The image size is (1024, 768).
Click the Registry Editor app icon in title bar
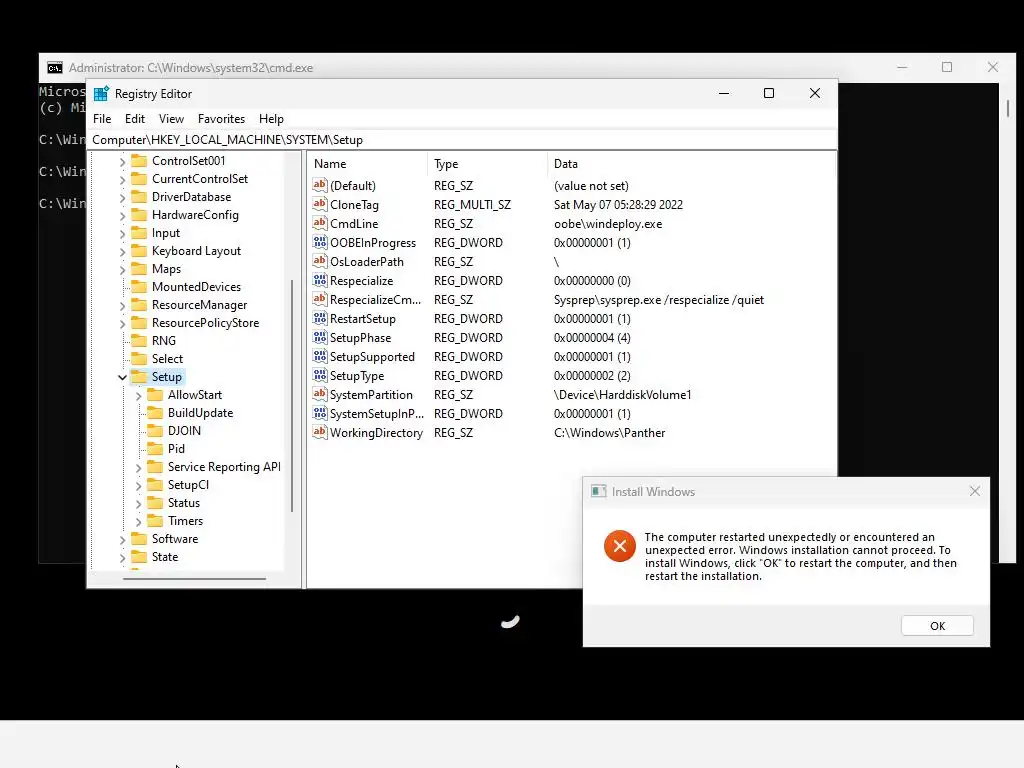point(101,93)
